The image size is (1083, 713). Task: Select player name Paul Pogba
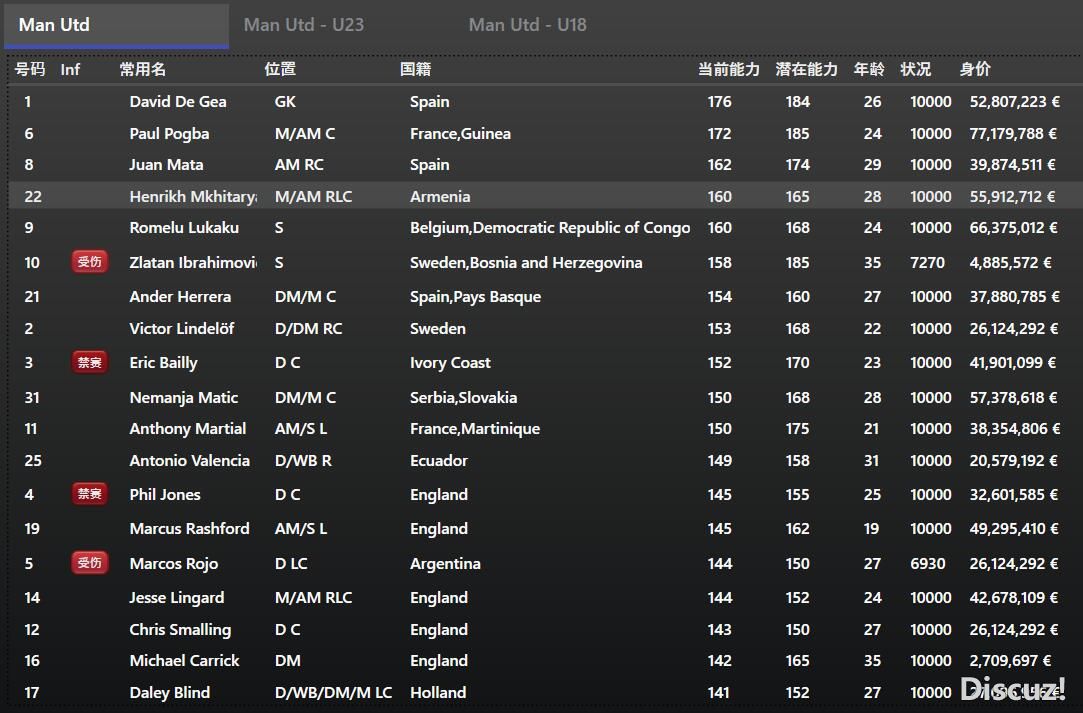(169, 133)
